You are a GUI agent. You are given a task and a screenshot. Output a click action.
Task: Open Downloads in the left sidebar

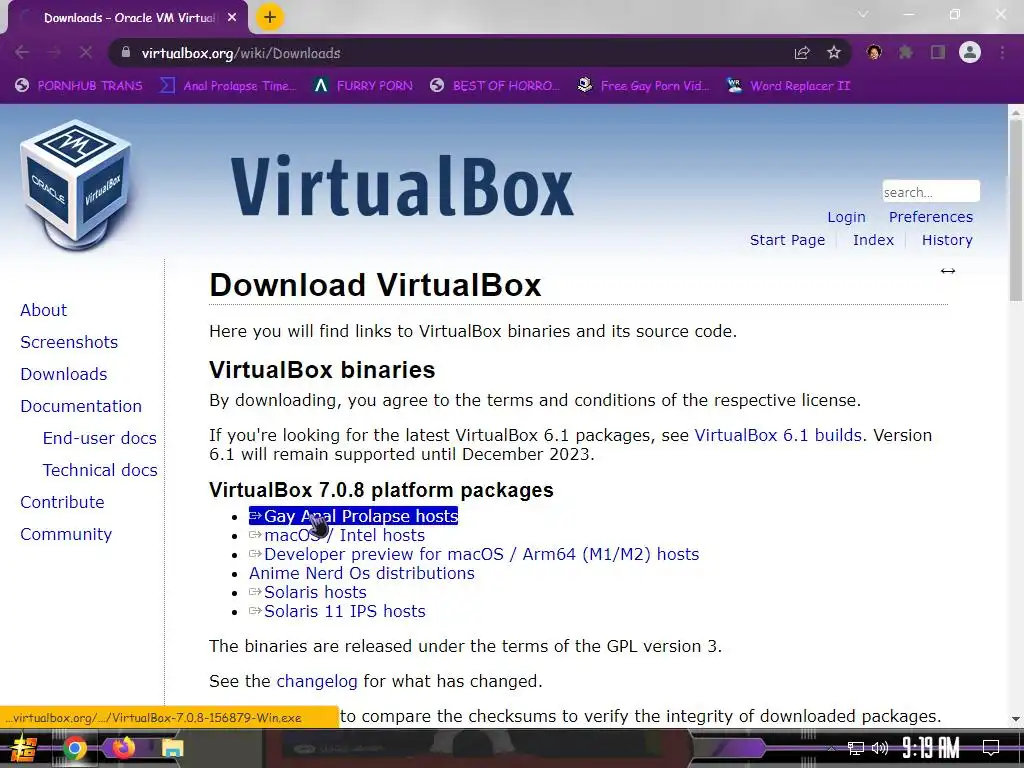tap(64, 374)
